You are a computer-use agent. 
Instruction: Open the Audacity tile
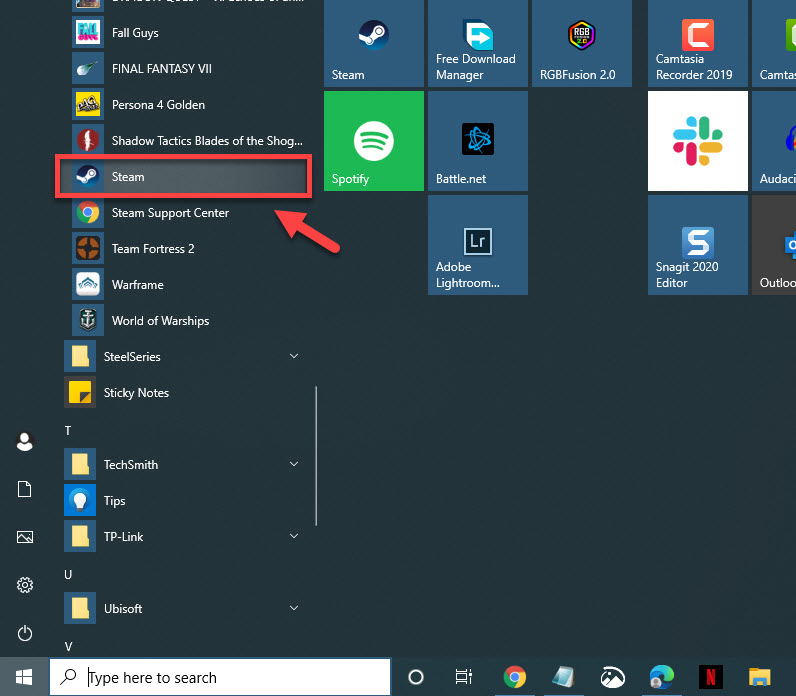[774, 141]
